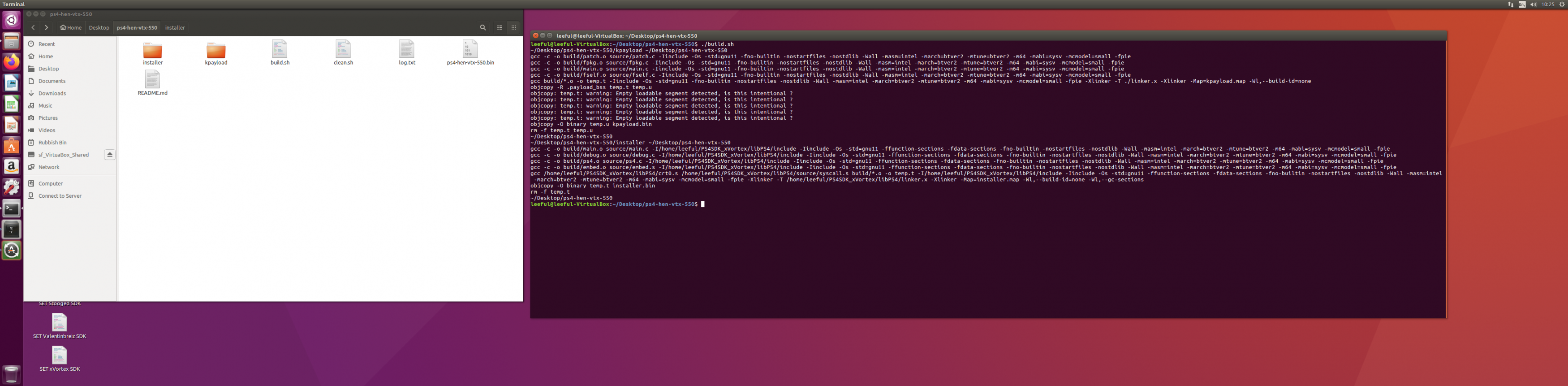The image size is (1568, 386).
Task: Open the sound volume indicator menu
Action: click(x=1534, y=4)
